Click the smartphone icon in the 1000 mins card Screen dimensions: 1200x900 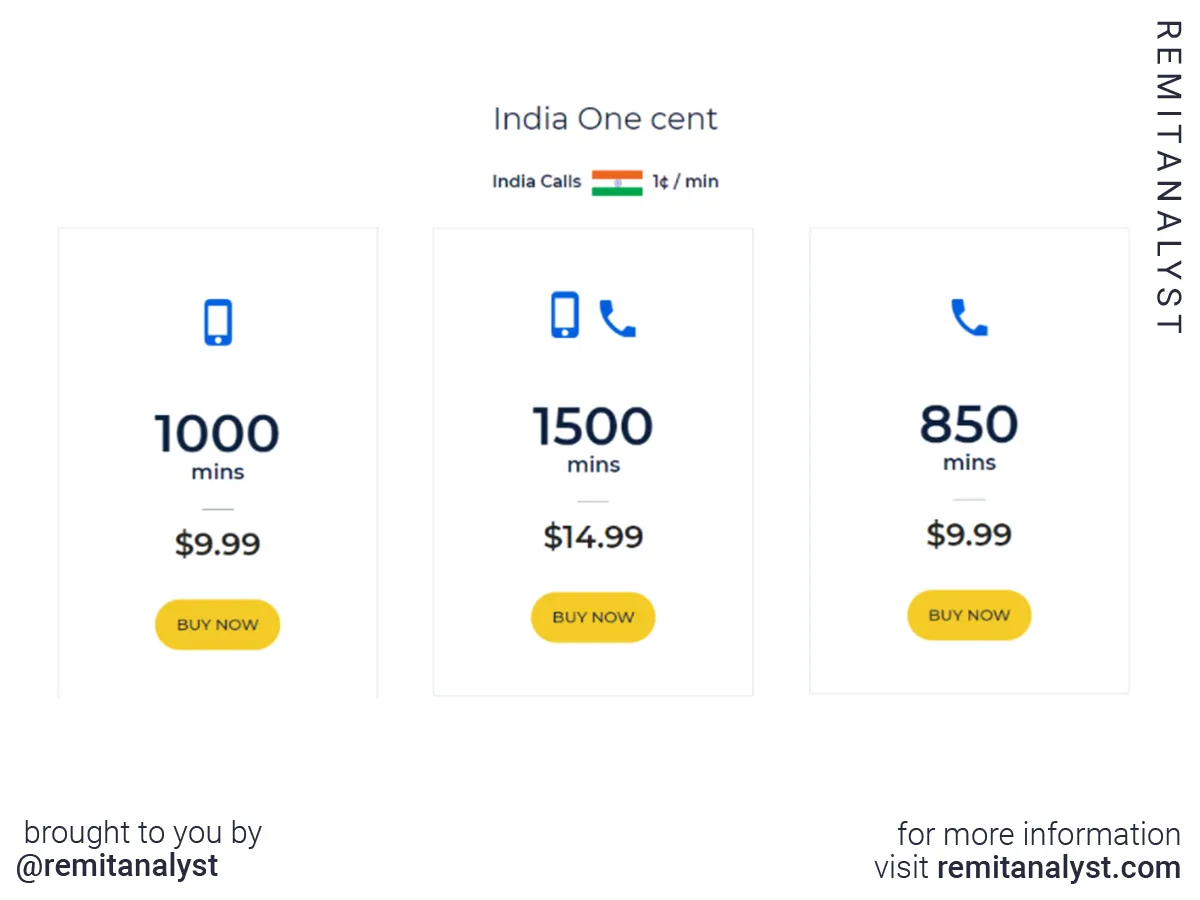[x=218, y=322]
